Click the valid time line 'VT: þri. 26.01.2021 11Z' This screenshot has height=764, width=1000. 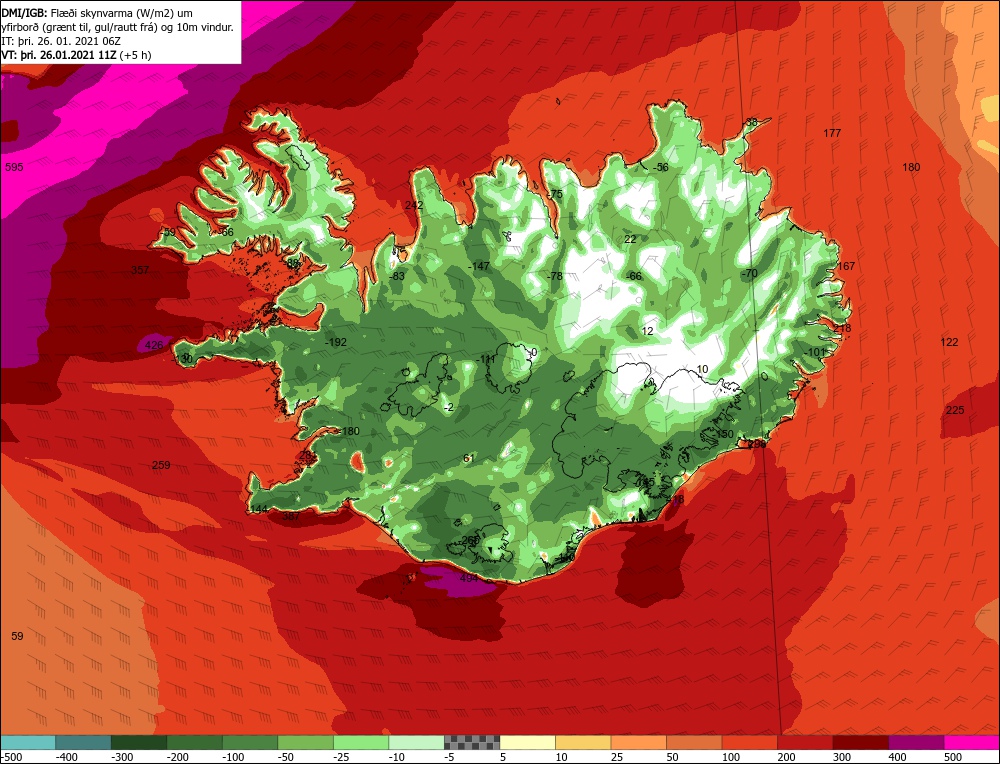coord(59,55)
